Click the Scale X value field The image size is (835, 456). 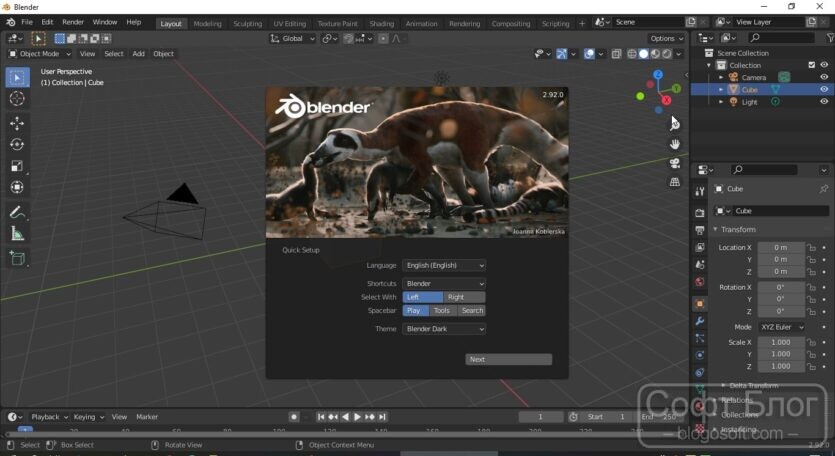tap(781, 343)
